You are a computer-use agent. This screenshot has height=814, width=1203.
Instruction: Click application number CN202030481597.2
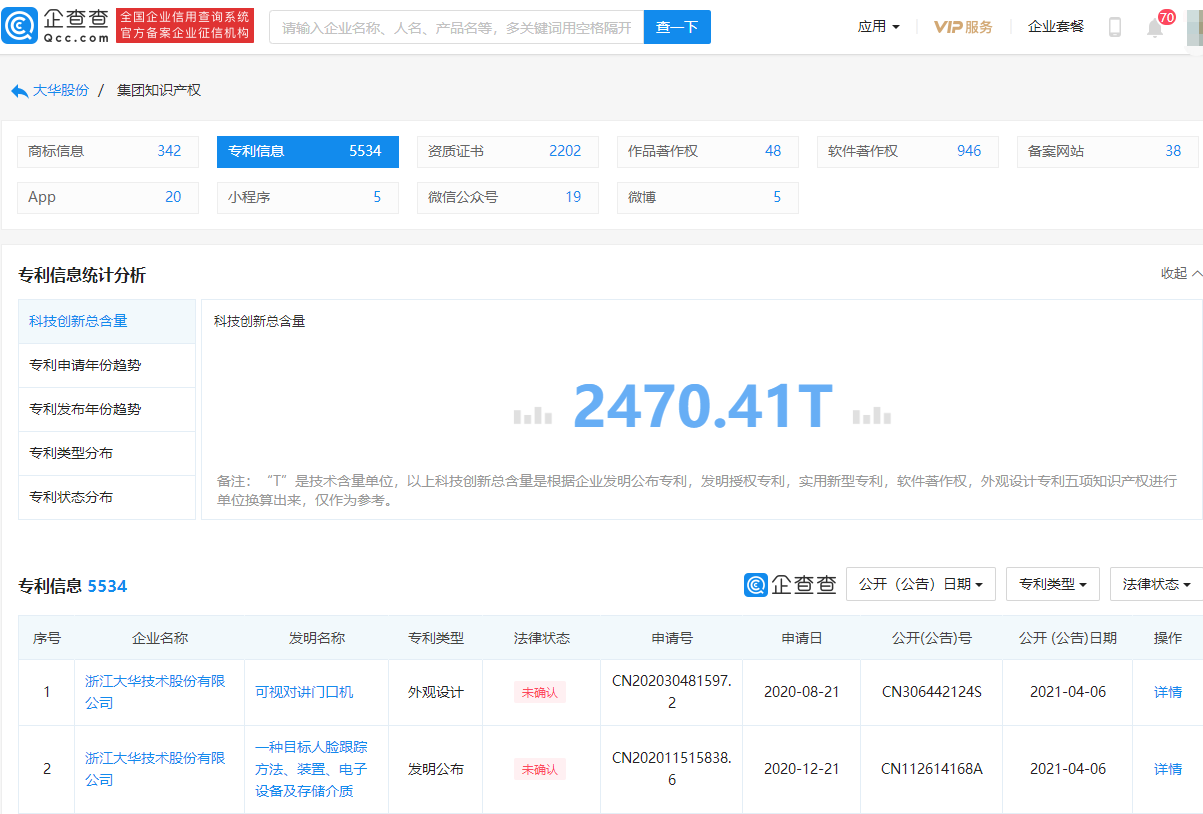(x=672, y=692)
